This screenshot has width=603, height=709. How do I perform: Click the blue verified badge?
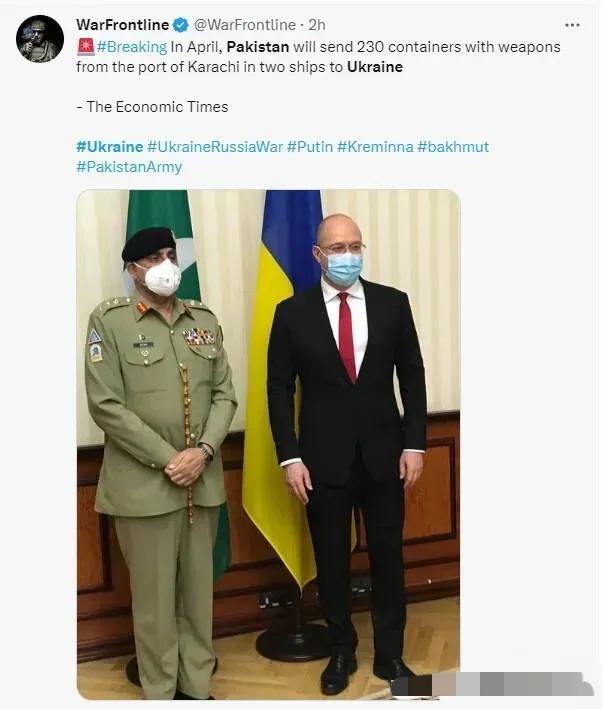(x=181, y=25)
